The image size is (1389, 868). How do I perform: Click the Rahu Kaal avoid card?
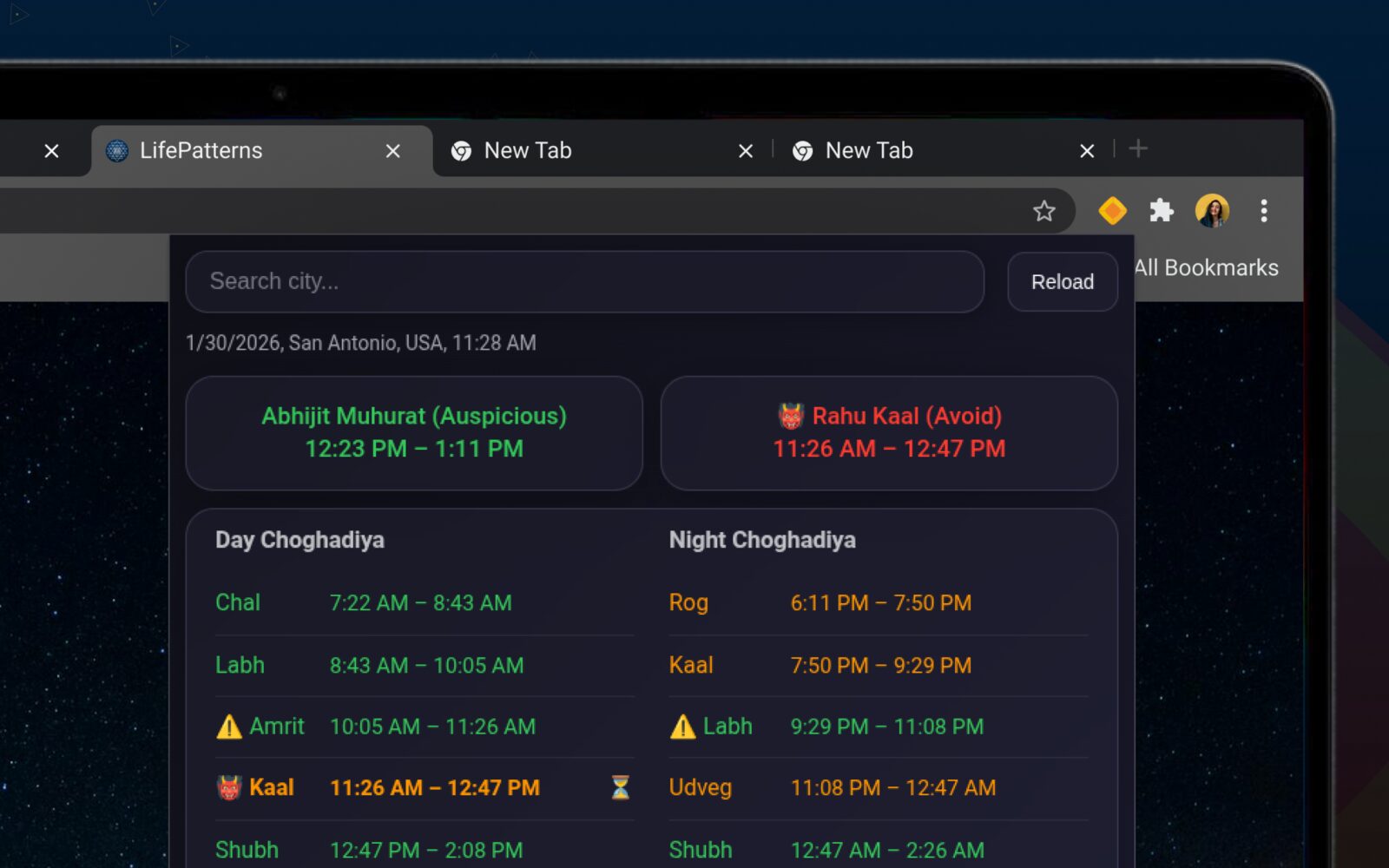tap(889, 432)
